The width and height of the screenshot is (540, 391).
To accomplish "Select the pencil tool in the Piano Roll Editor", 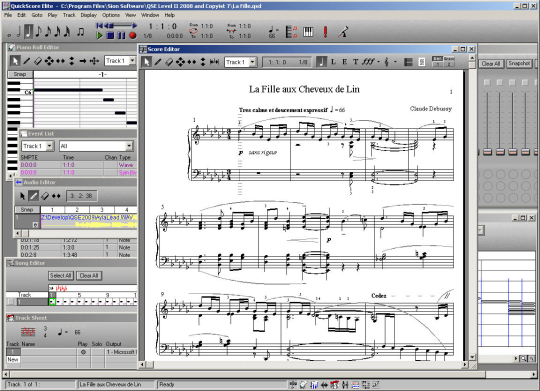I will (x=27, y=61).
